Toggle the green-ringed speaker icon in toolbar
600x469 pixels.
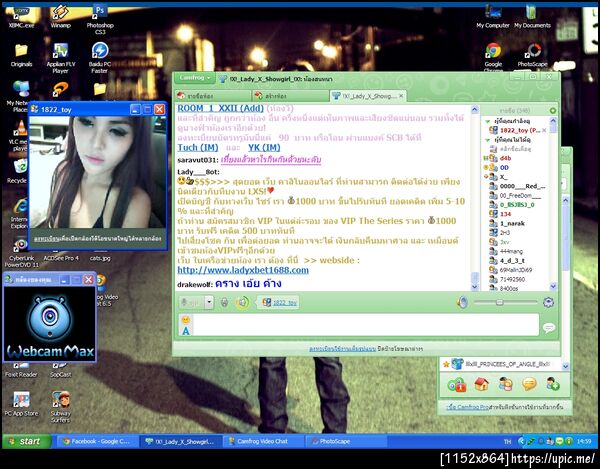tap(242, 303)
